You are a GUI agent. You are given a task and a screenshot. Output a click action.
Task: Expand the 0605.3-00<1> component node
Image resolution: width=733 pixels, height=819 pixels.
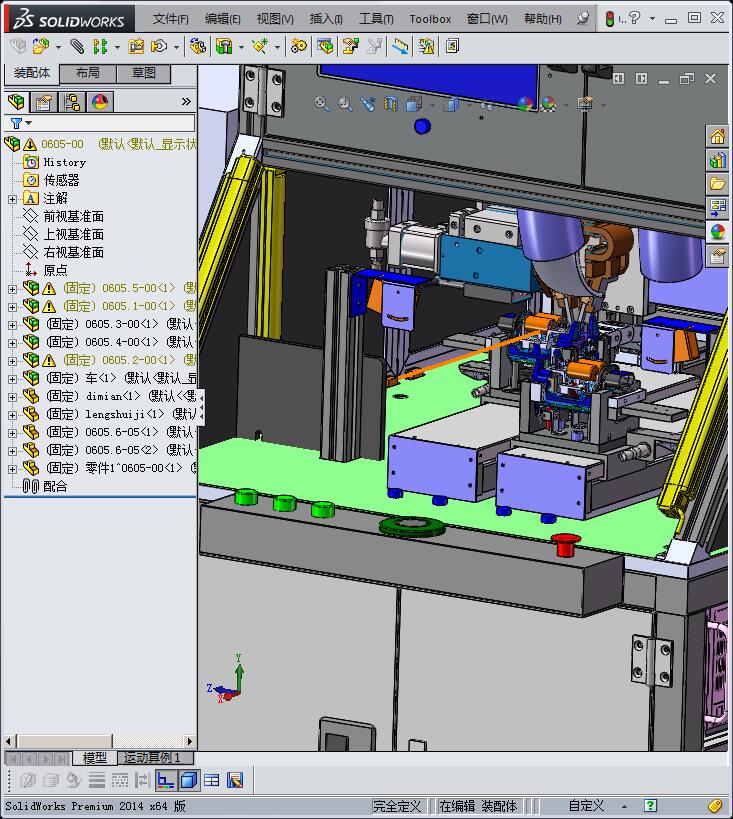pyautogui.click(x=13, y=325)
